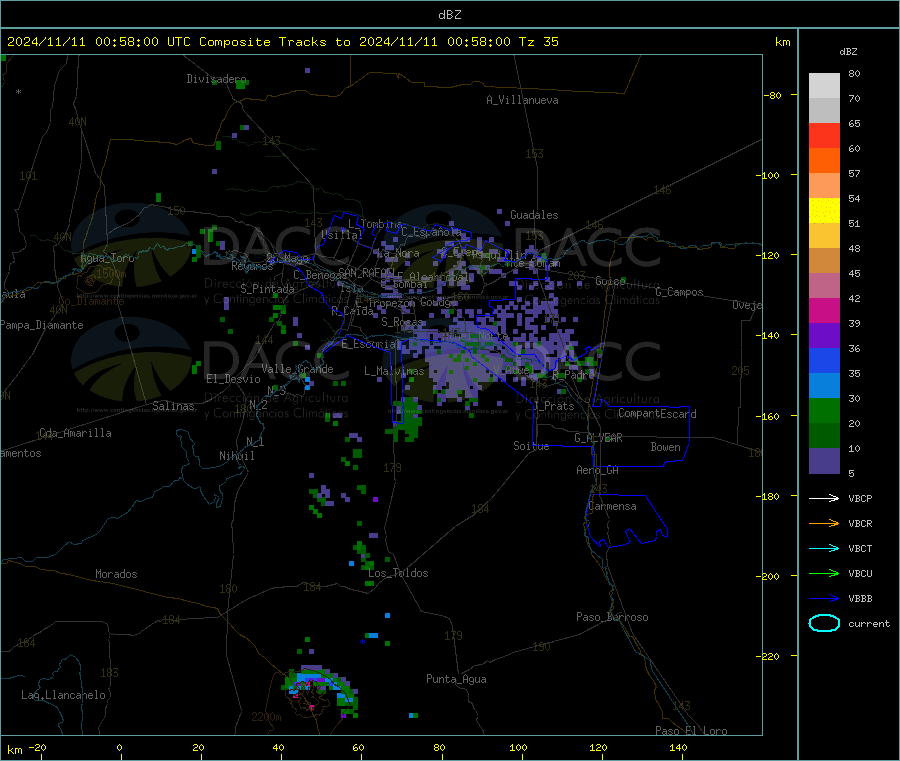The height and width of the screenshot is (761, 900).
Task: Click the Lag.Llancanelo map label
Action: pyautogui.click(x=63, y=696)
